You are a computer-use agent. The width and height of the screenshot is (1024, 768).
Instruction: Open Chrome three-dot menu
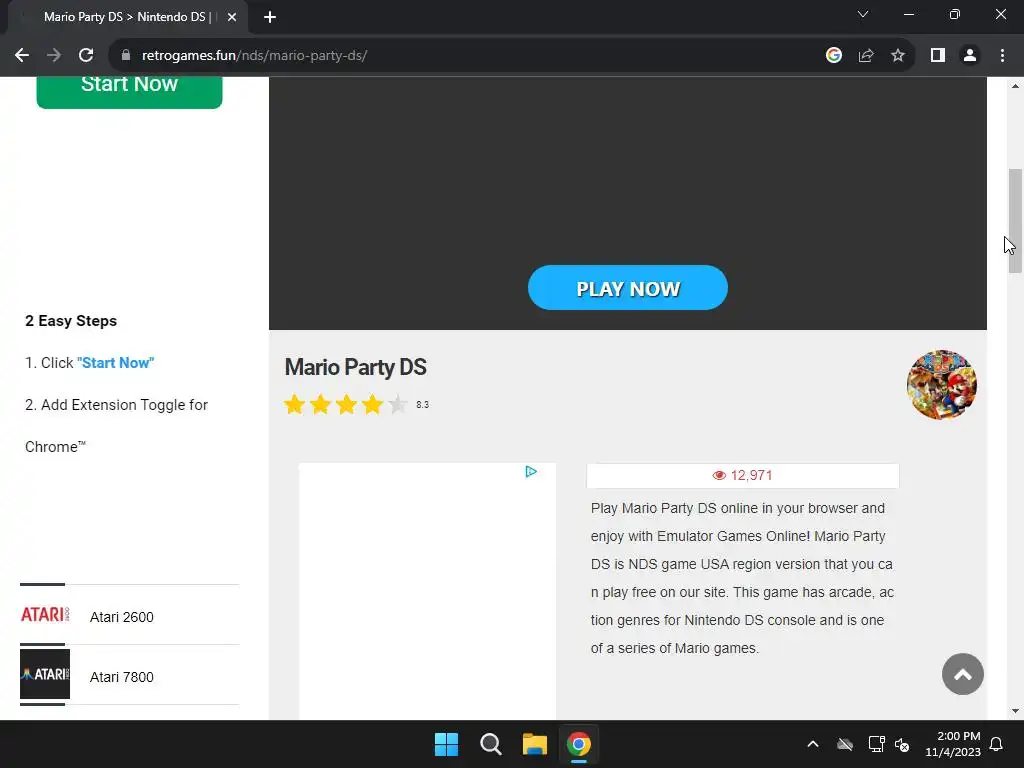tap(1002, 56)
